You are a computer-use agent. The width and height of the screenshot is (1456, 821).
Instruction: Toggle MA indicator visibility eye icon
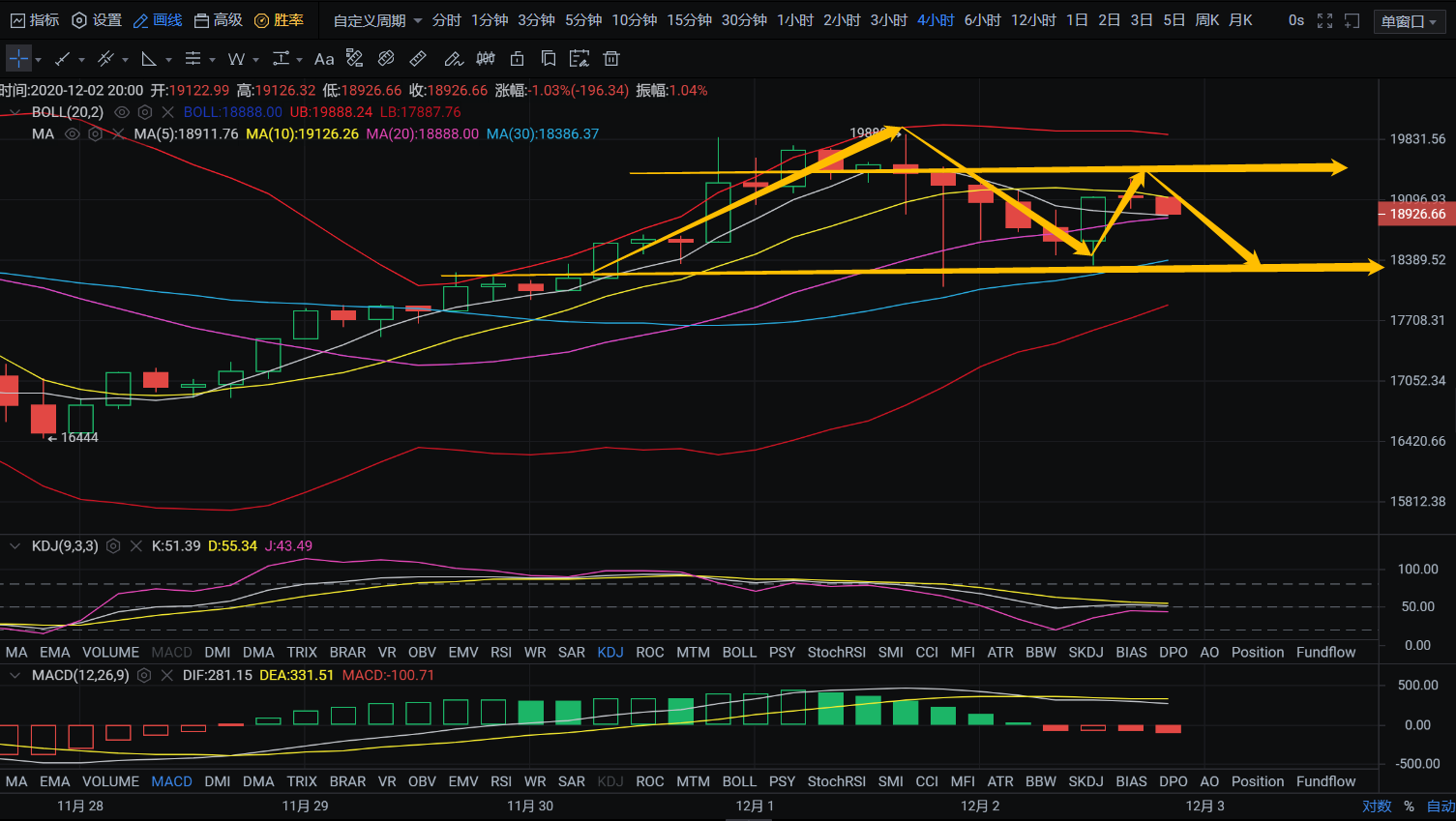click(72, 134)
